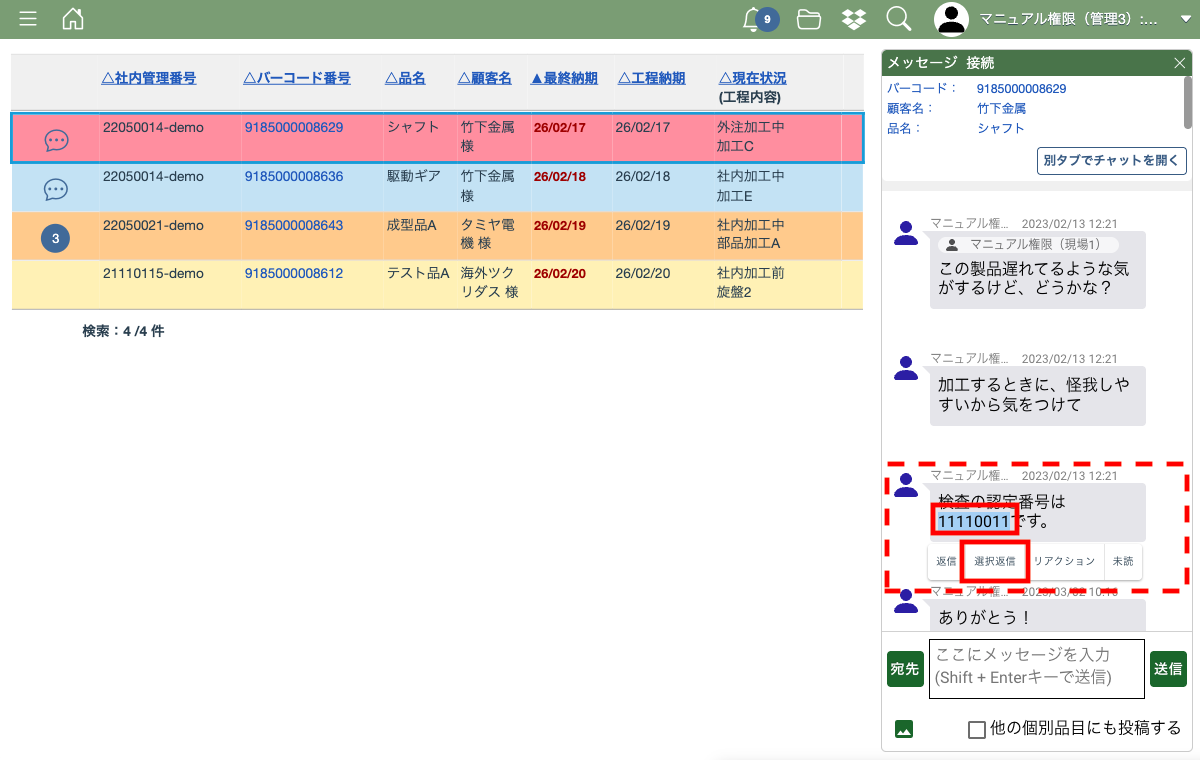Viewport: 1200px width, 760px height.
Task: Open the folder icon in top bar
Action: 809,19
